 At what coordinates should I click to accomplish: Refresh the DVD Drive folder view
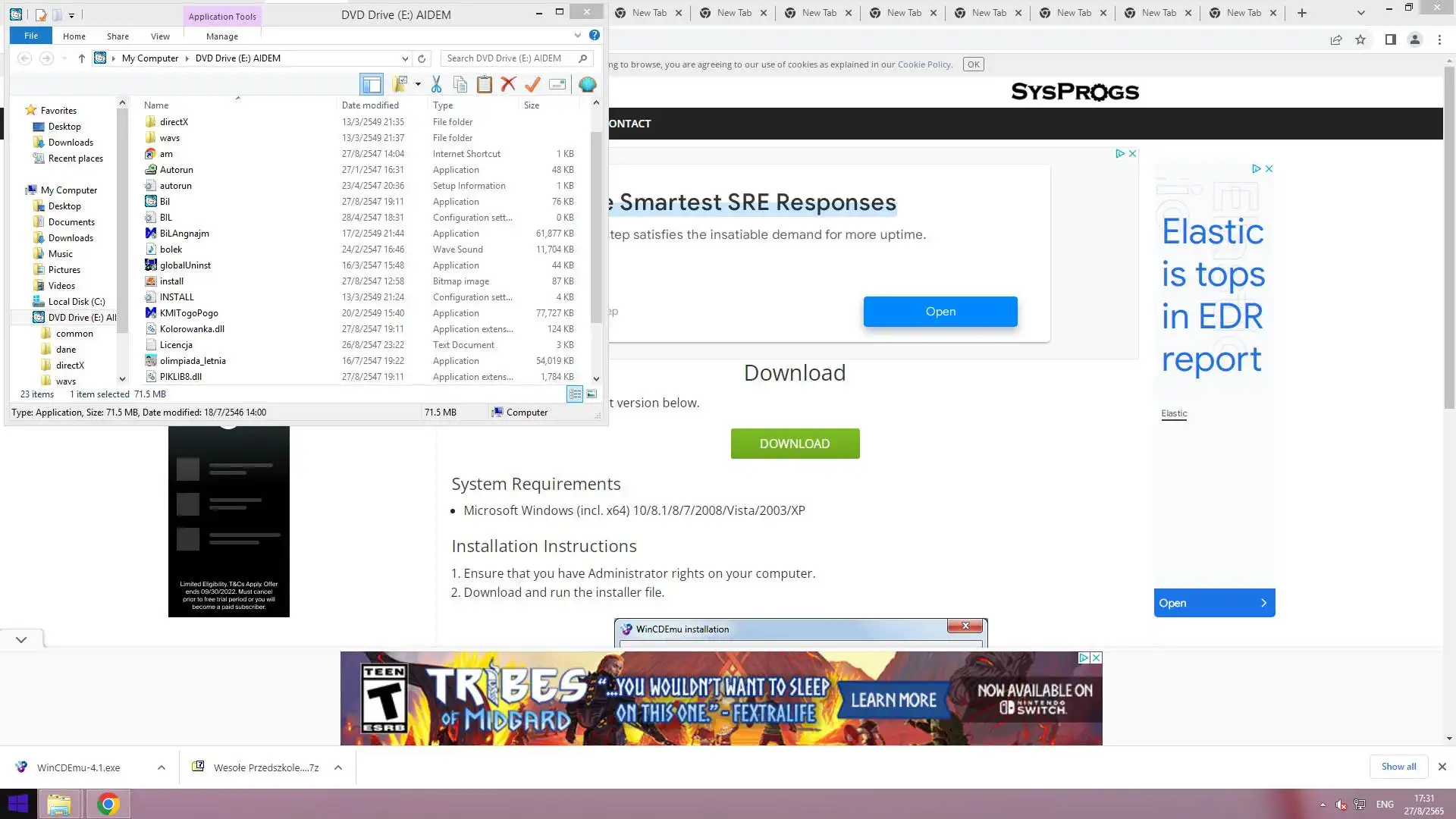[x=422, y=58]
